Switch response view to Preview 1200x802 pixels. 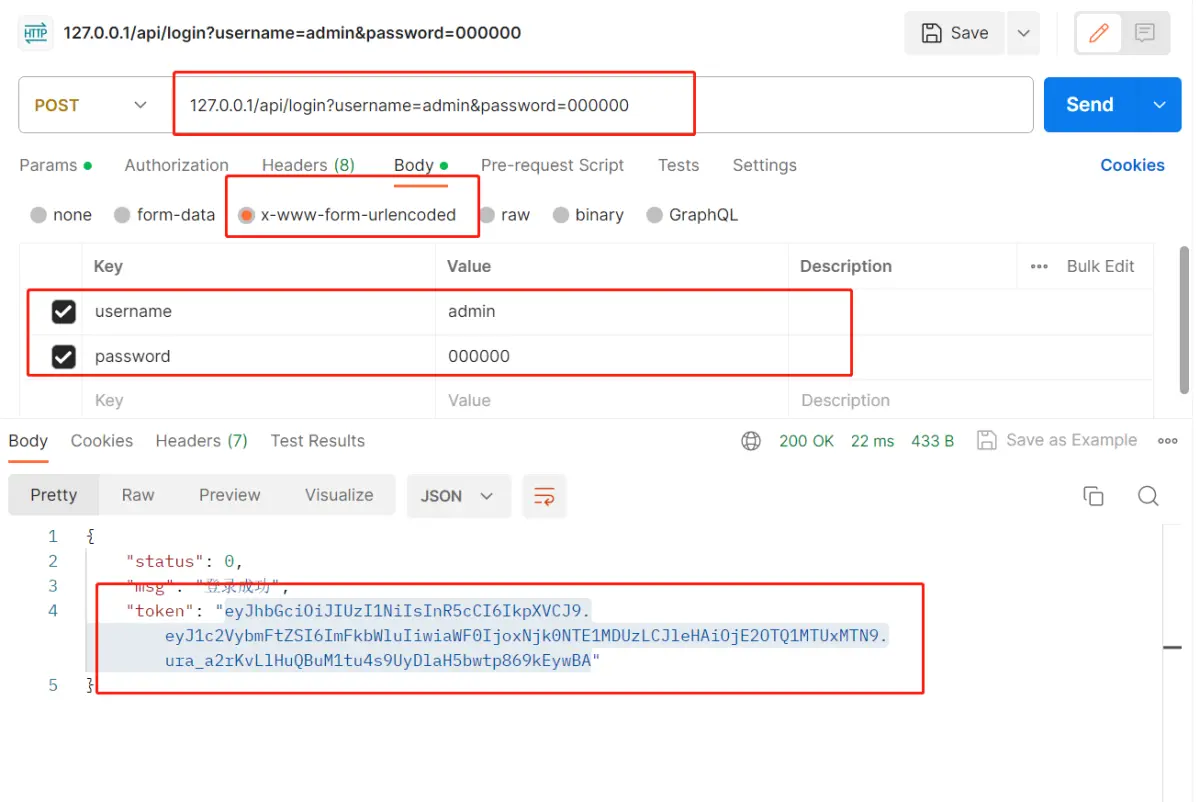tap(229, 496)
